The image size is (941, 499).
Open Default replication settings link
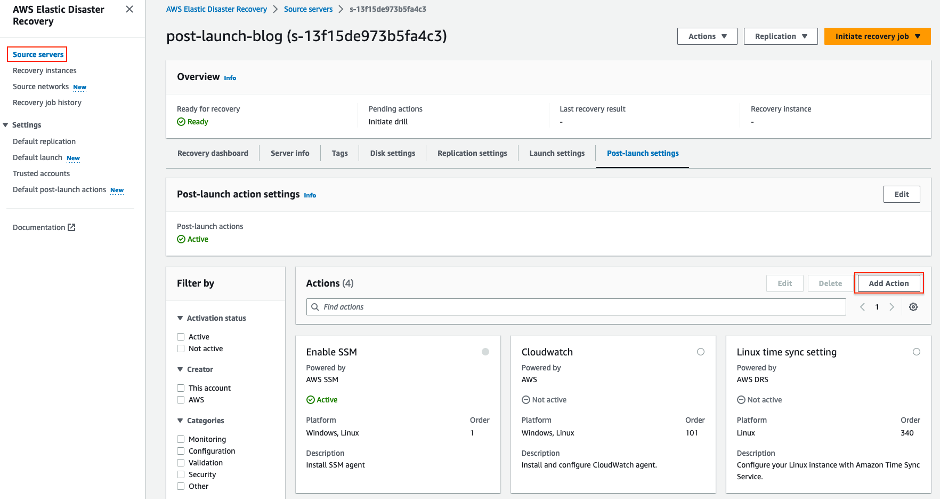44,142
